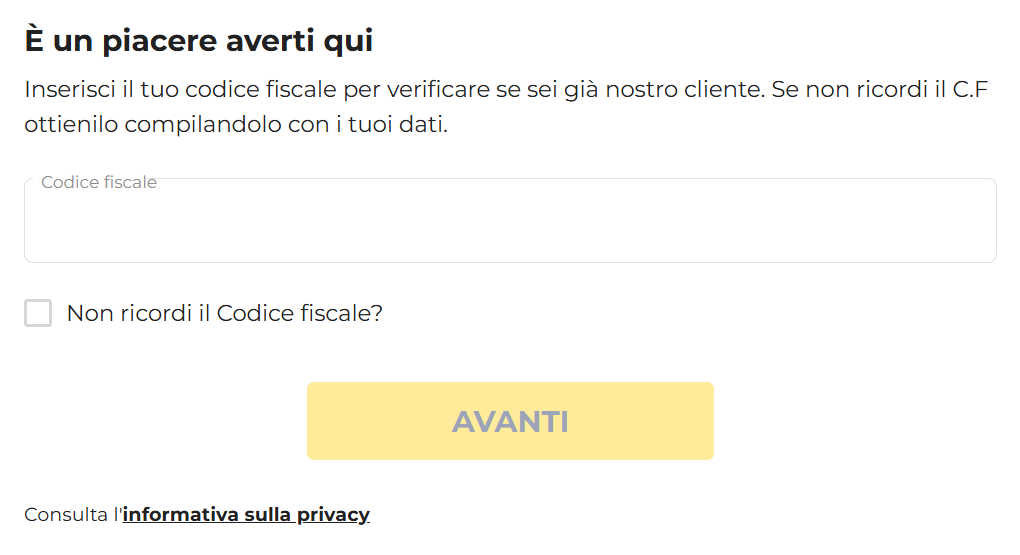Screen dimensions: 1020x555
Task: Open the 'informativa sulla privacy' link
Action: [246, 515]
